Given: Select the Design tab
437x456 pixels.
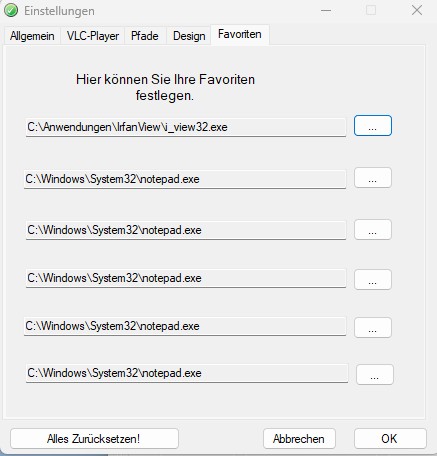Looking at the screenshot, I should click(x=189, y=36).
